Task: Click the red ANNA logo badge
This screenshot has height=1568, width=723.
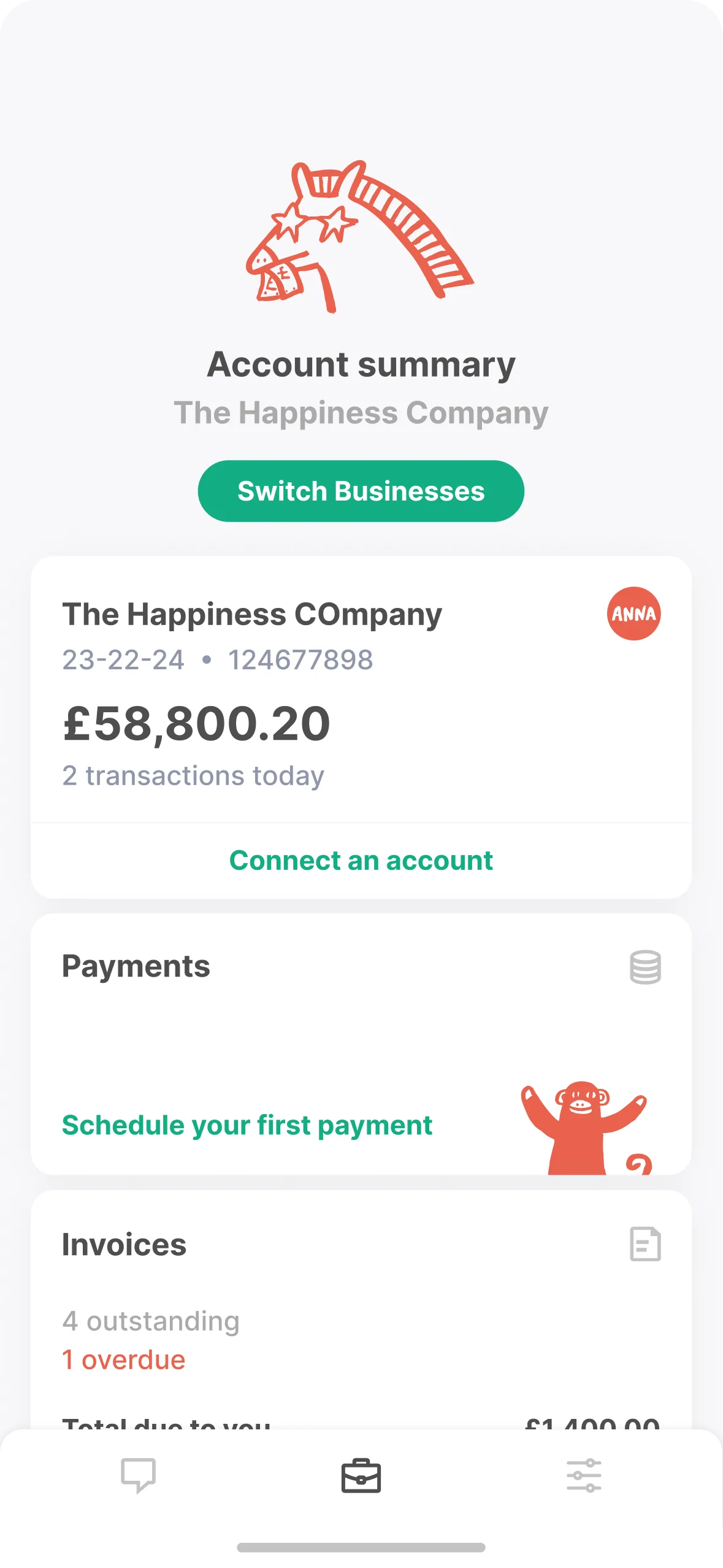Action: 633,613
